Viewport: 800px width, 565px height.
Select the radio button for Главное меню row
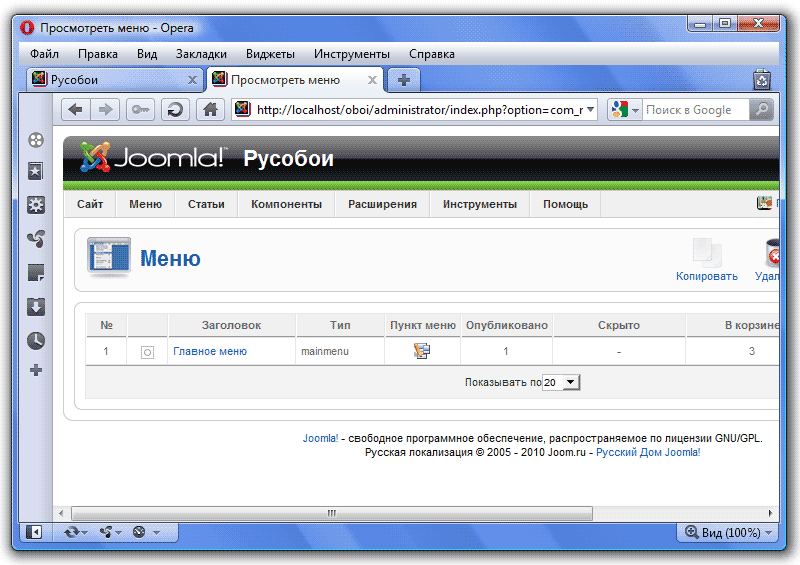pyautogui.click(x=147, y=352)
